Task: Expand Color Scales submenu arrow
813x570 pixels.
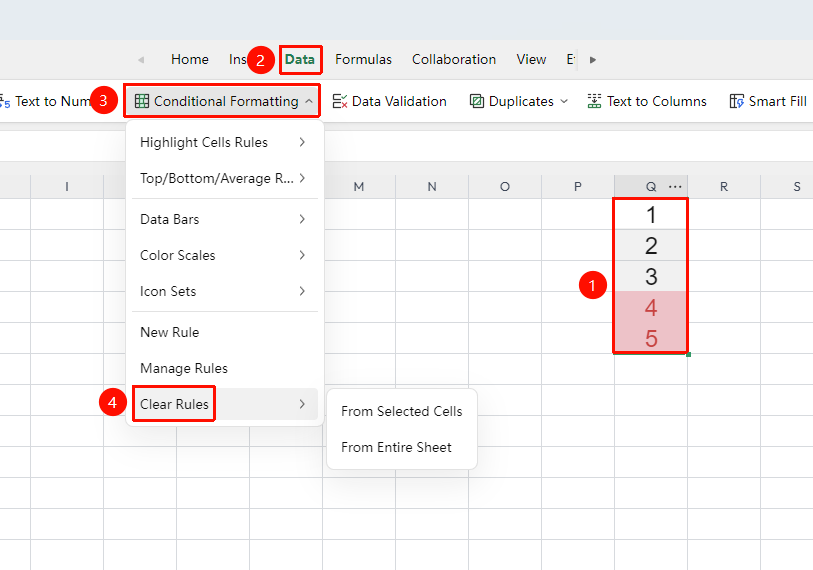Action: (302, 255)
